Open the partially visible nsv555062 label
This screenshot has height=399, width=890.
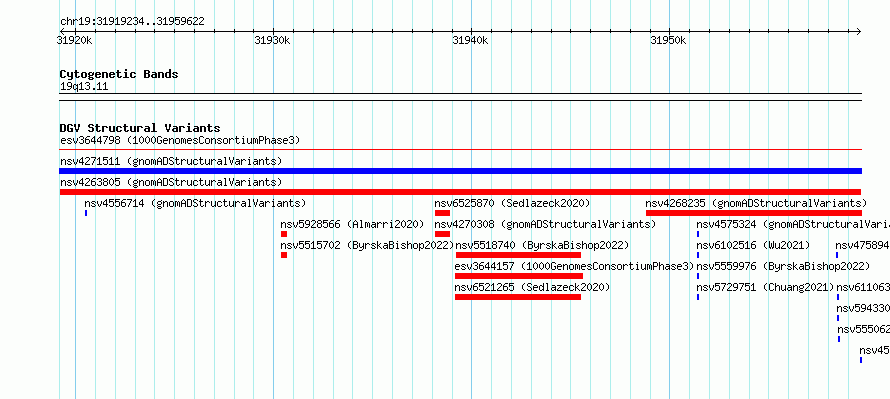point(863,329)
